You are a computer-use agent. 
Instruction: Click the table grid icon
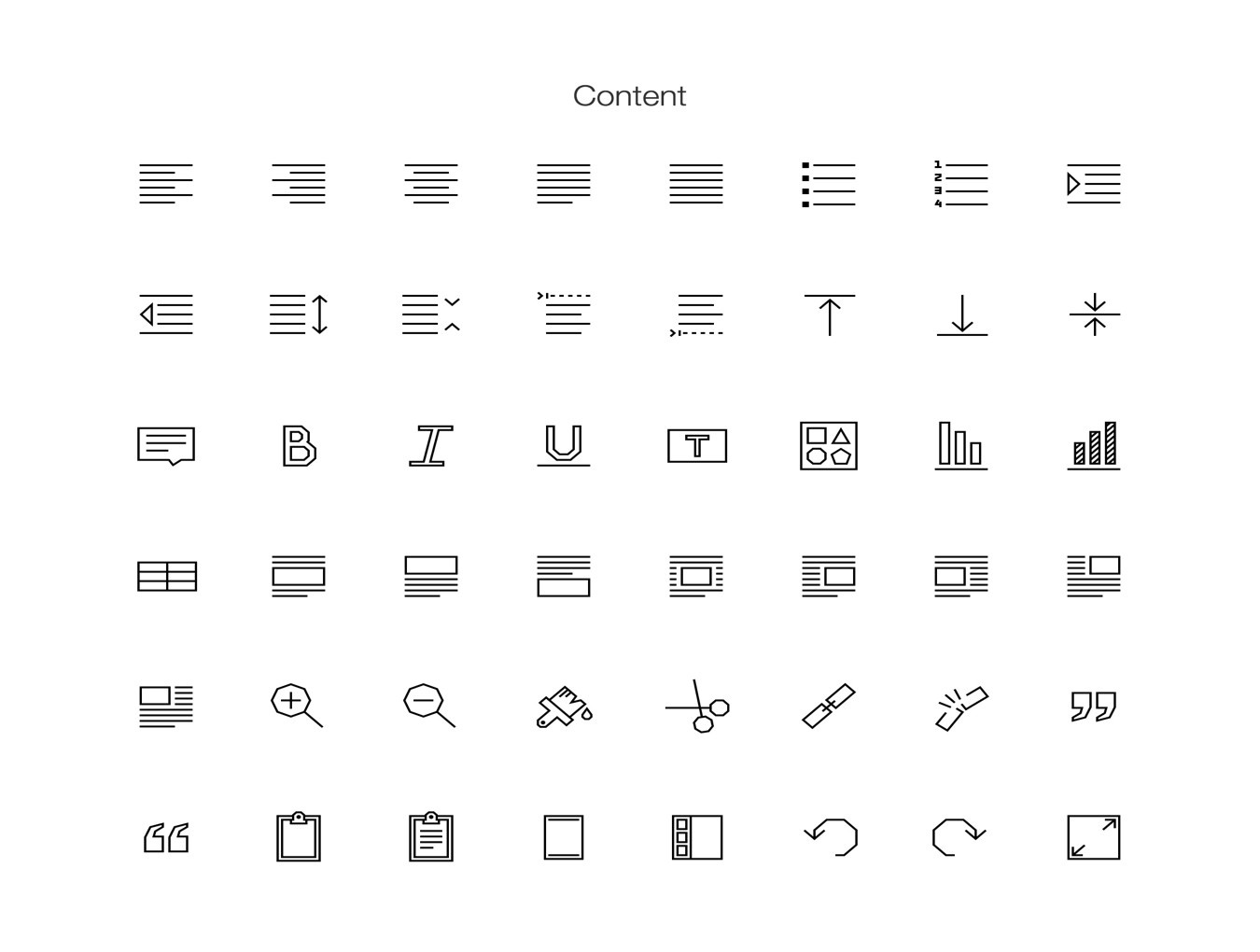pyautogui.click(x=167, y=576)
